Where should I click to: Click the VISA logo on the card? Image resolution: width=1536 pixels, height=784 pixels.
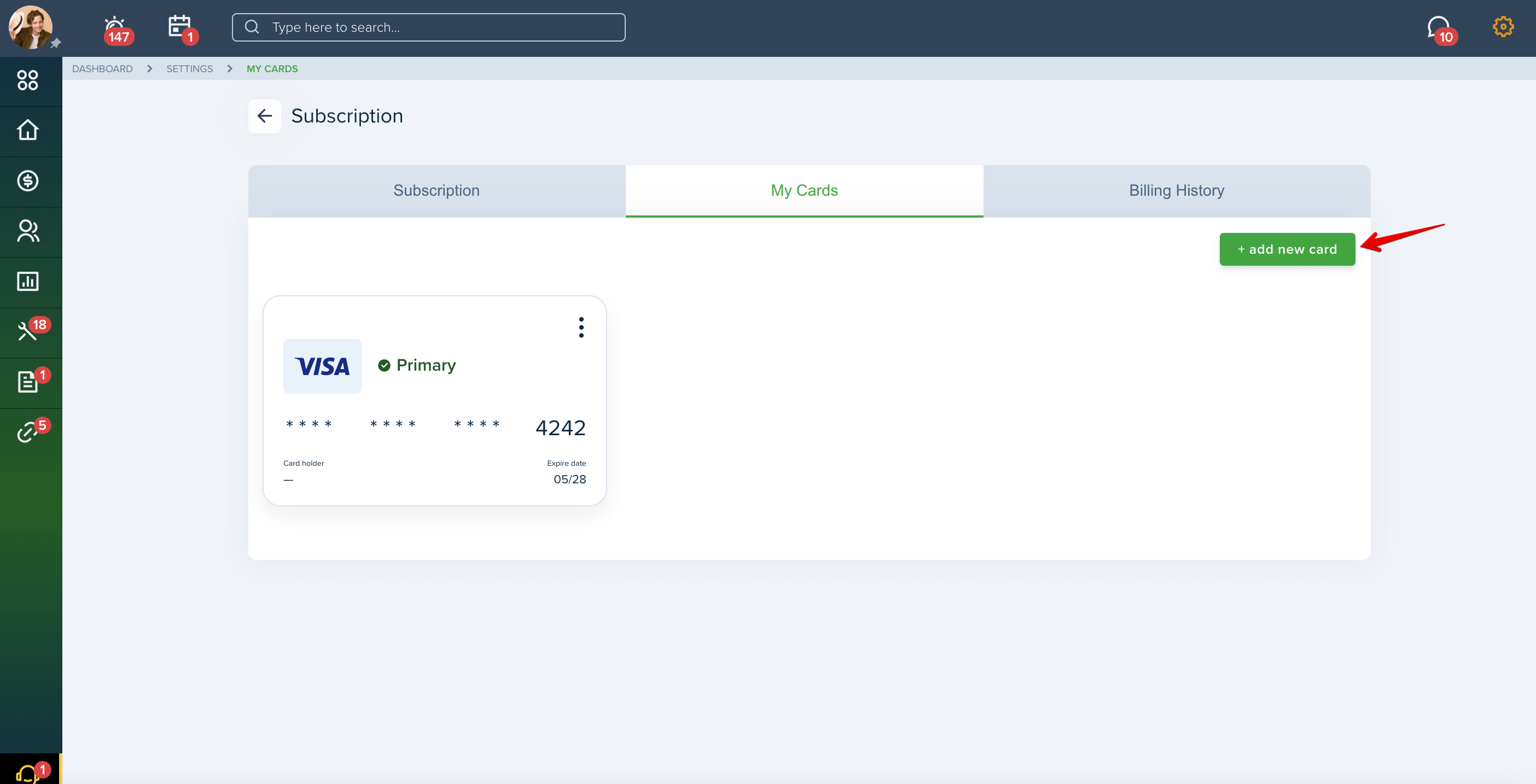[323, 366]
